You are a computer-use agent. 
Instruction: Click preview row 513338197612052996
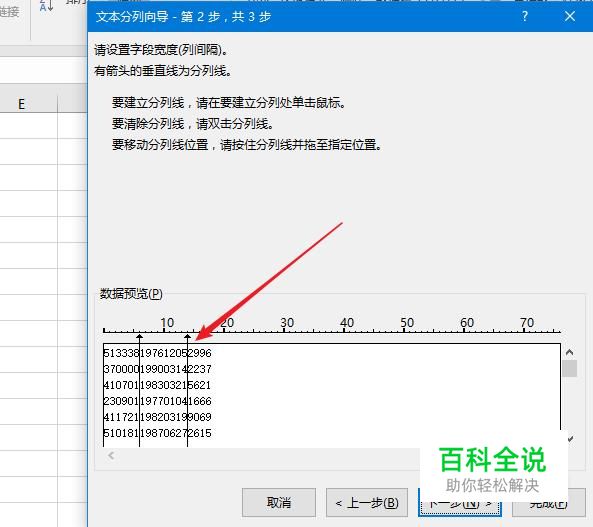point(157,353)
